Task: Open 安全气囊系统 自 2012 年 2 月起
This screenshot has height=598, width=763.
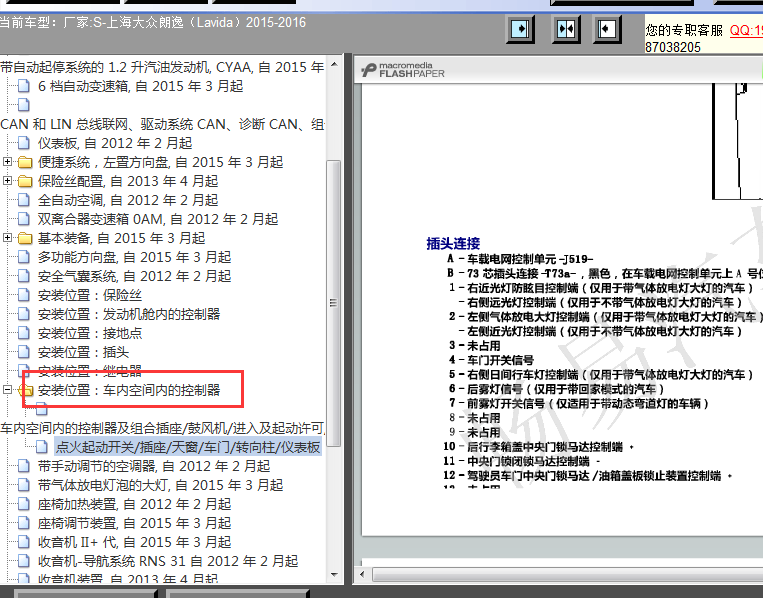Action: point(134,276)
